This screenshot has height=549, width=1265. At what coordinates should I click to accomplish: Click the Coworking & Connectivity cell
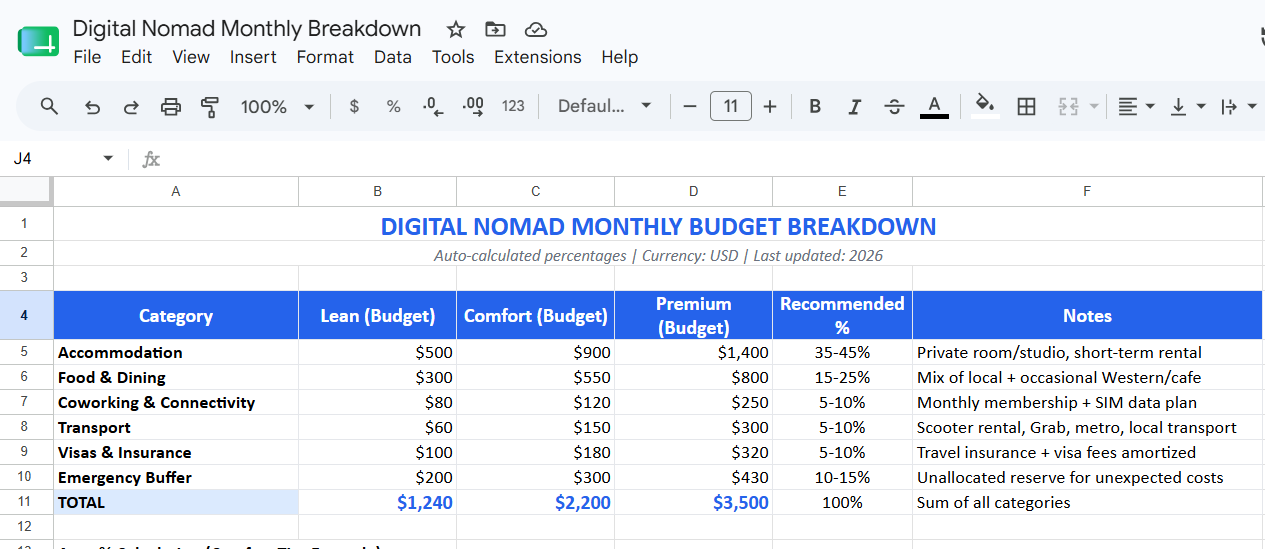[x=176, y=402]
